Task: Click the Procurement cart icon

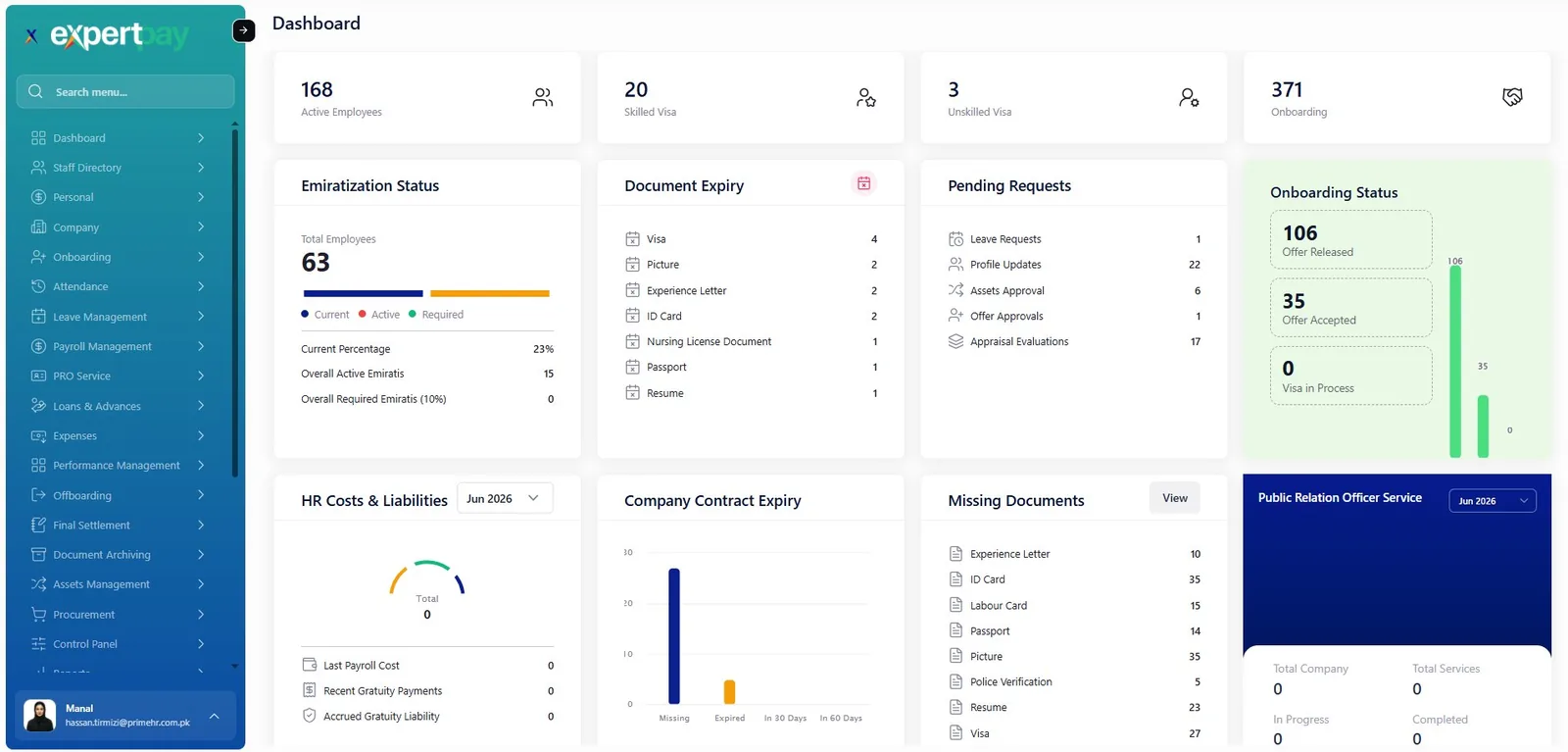Action: (38, 615)
